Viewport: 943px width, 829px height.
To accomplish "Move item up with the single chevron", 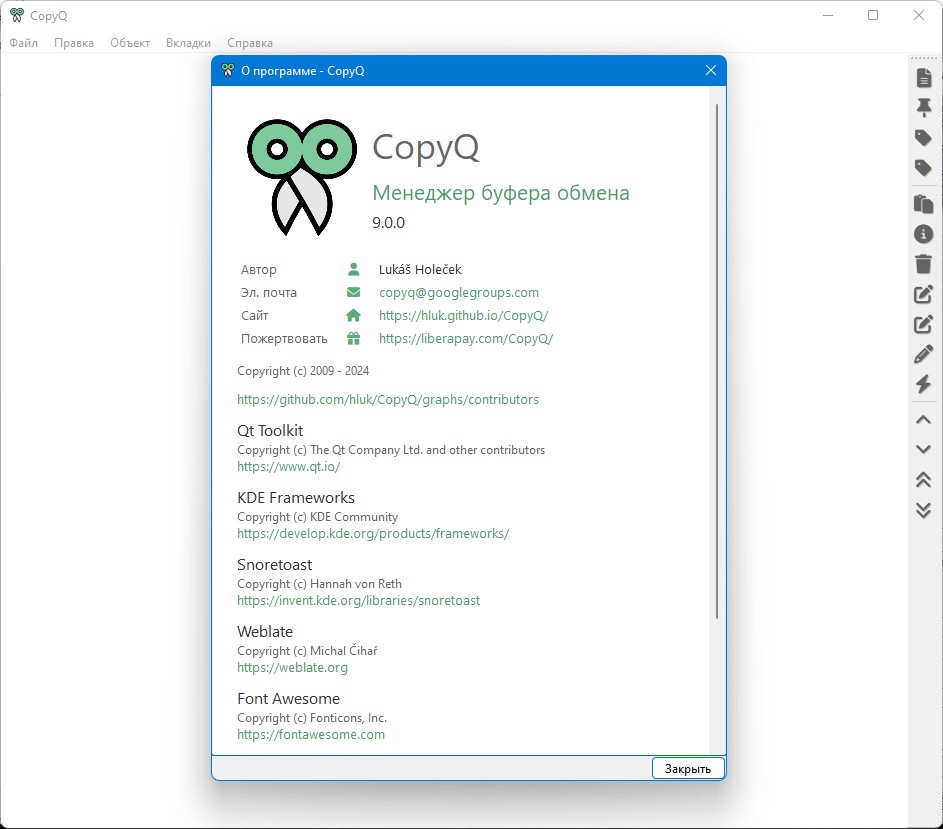I will pyautogui.click(x=924, y=420).
